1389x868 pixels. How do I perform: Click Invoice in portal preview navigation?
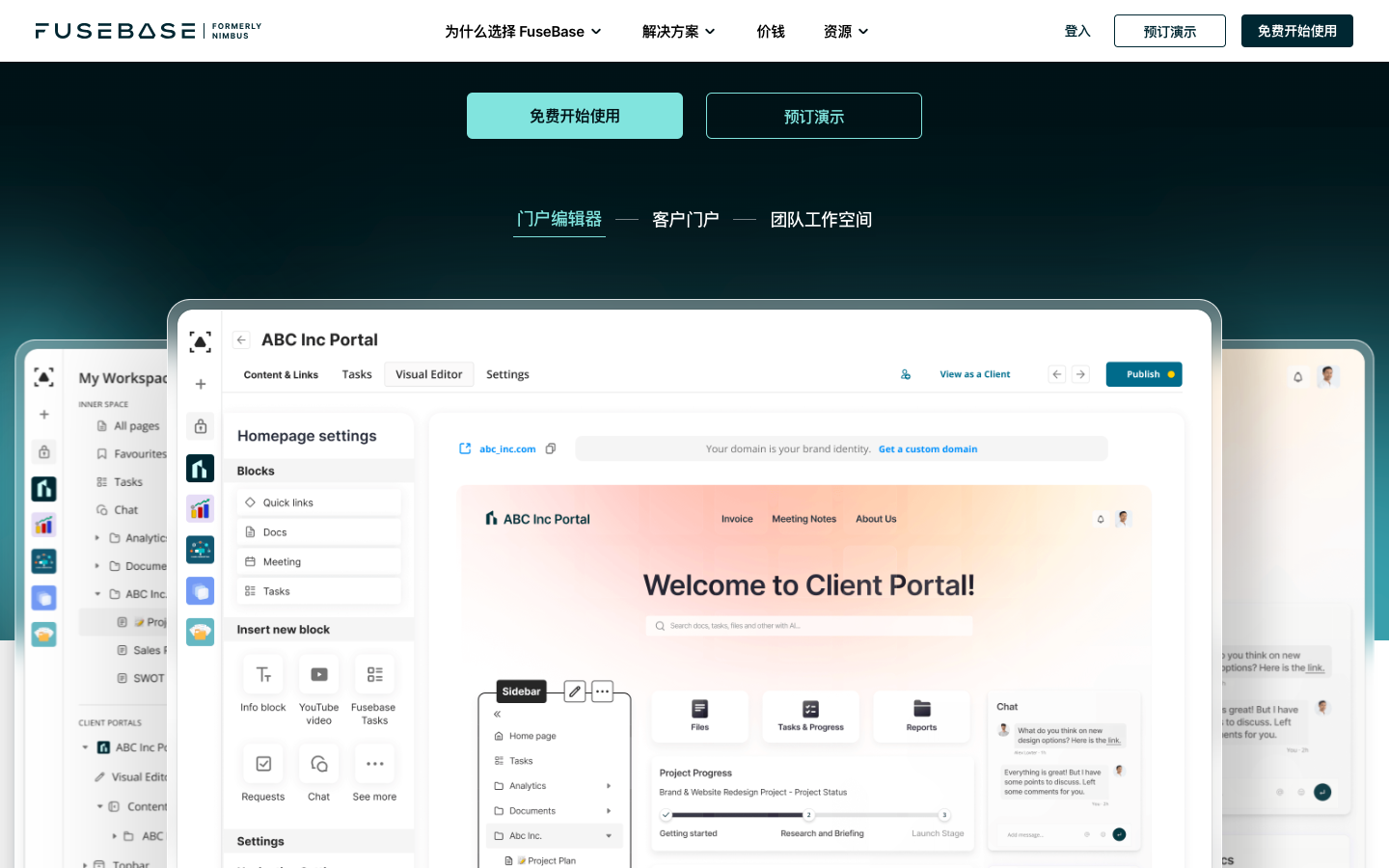(x=737, y=519)
